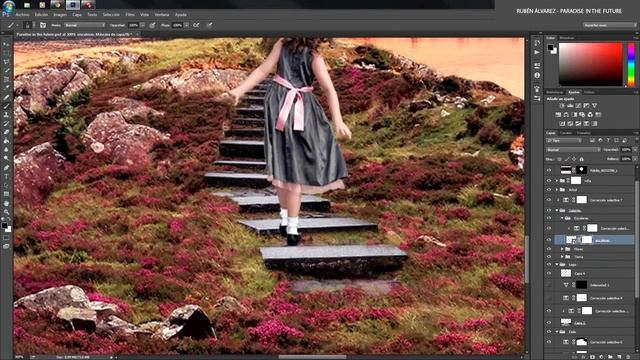Collapse the Escaleras layer group
Image resolution: width=640 pixels, height=360 pixels.
(562, 218)
